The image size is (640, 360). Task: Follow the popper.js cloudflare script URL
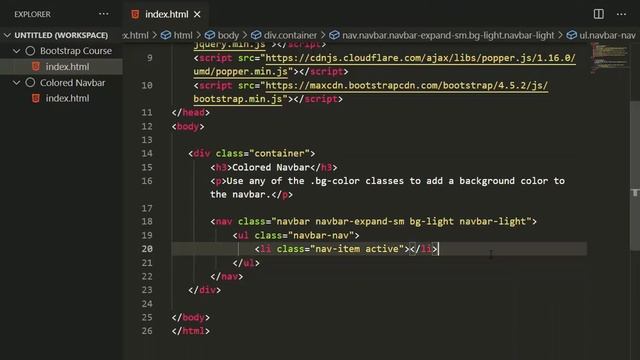pyautogui.click(x=420, y=58)
